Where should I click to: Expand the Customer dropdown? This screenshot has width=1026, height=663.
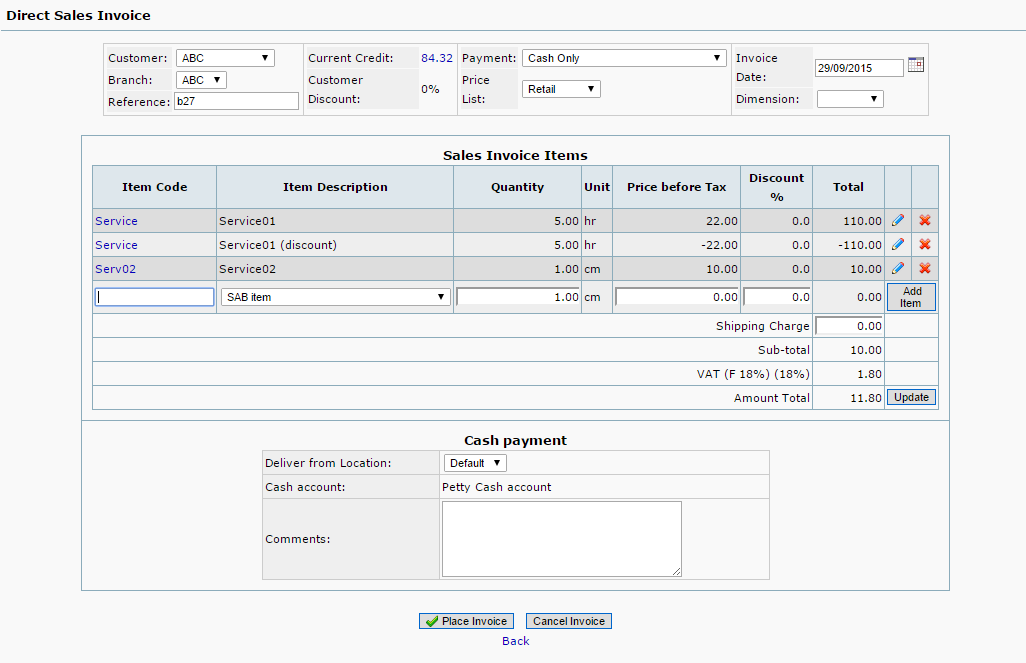click(225, 58)
